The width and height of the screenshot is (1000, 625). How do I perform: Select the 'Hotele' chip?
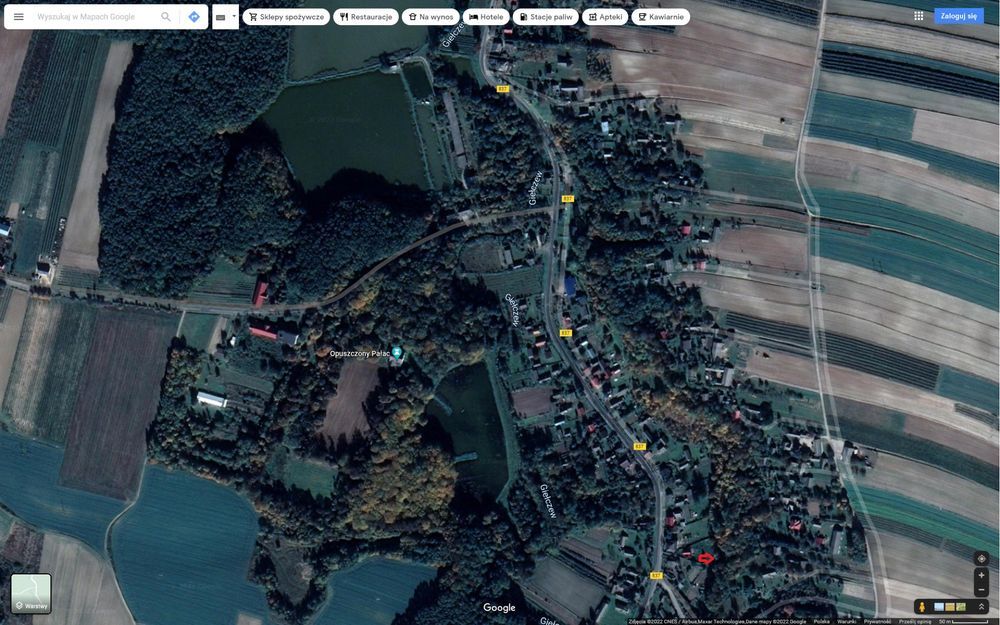(x=486, y=17)
